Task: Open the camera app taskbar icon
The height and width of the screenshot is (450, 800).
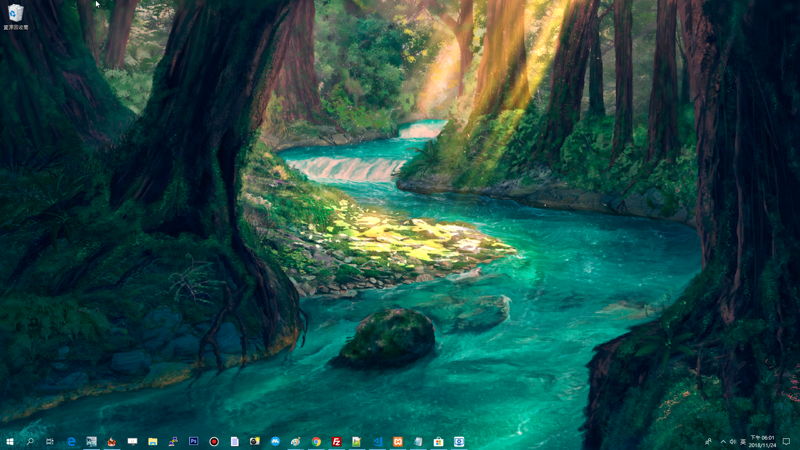Action: (255, 441)
